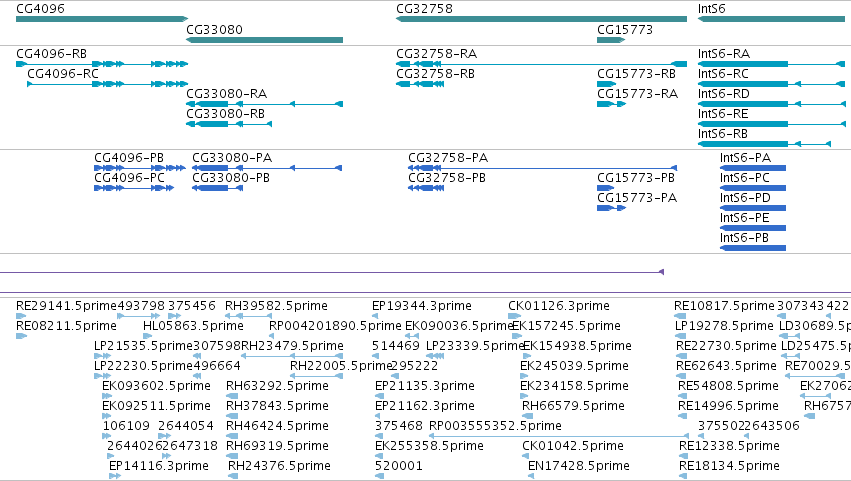Viewport: 851px width, 481px height.
Task: Select the CG15773 gene feature
Action: pyautogui.click(x=611, y=40)
